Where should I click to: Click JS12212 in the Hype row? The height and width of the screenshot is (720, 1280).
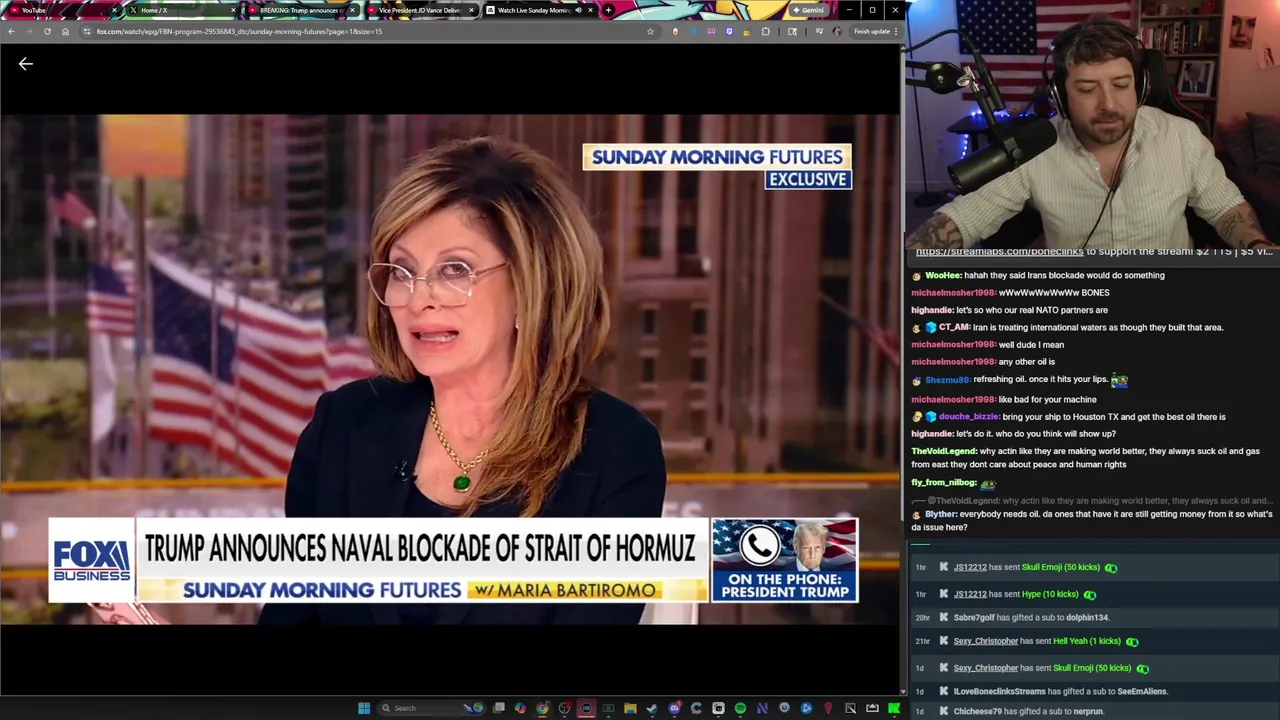click(970, 594)
